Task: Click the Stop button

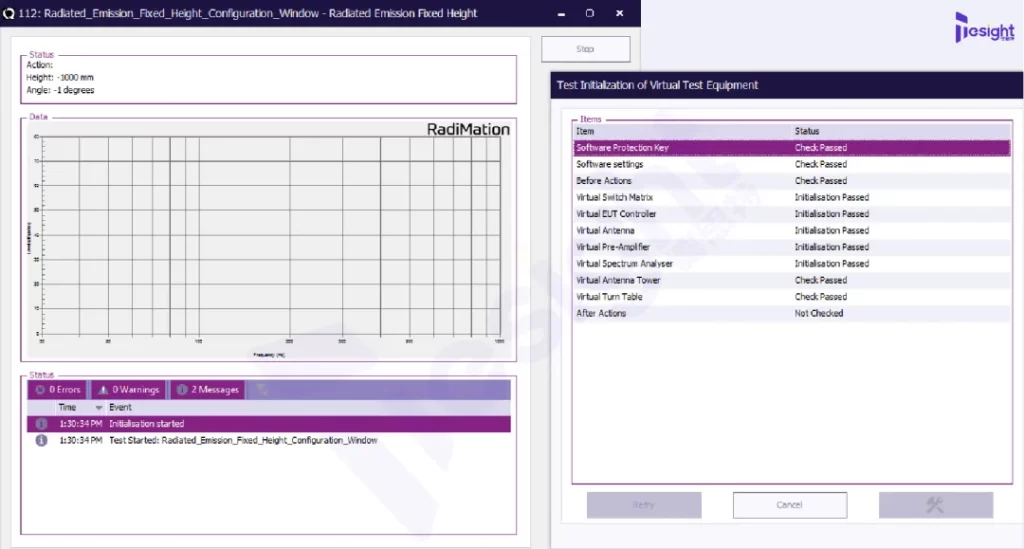Action: click(586, 49)
